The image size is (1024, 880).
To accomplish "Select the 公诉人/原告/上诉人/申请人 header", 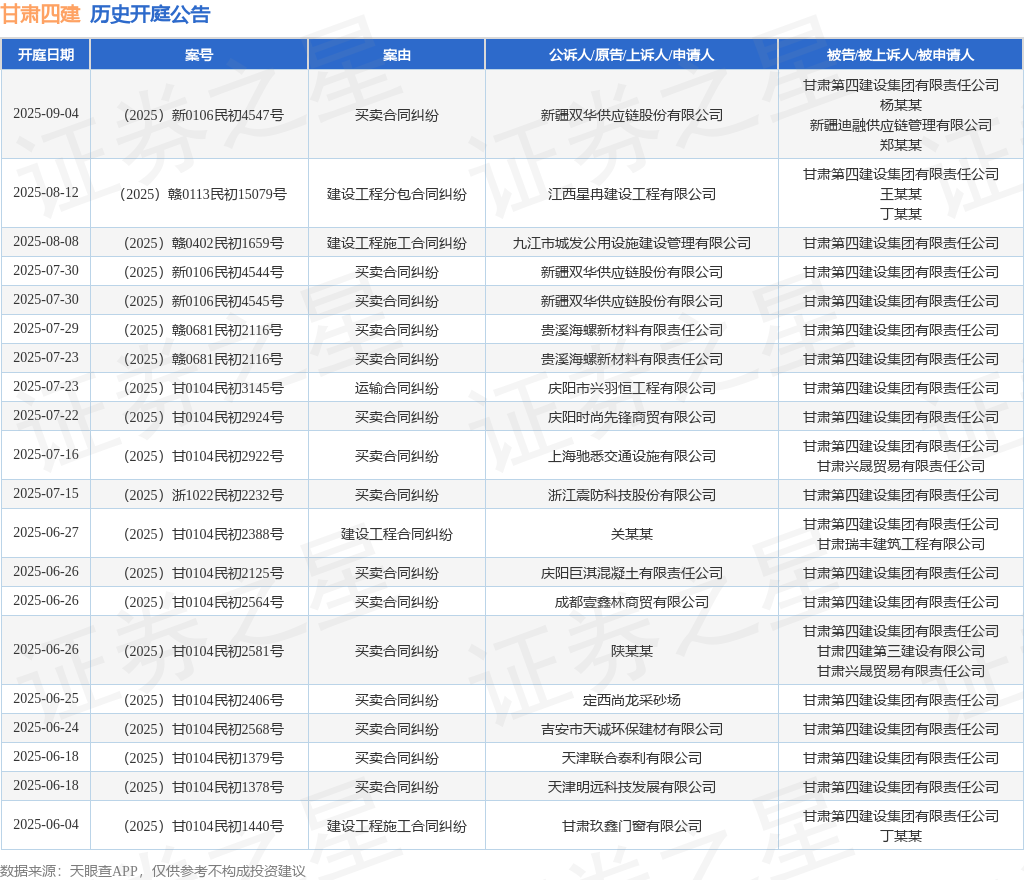I will click(x=632, y=55).
